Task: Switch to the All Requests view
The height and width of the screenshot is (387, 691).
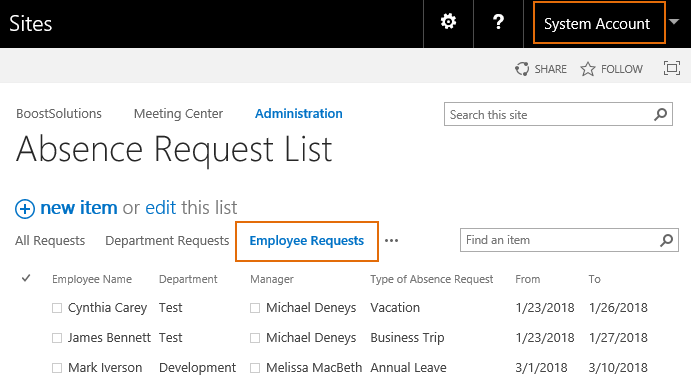Action: (50, 241)
